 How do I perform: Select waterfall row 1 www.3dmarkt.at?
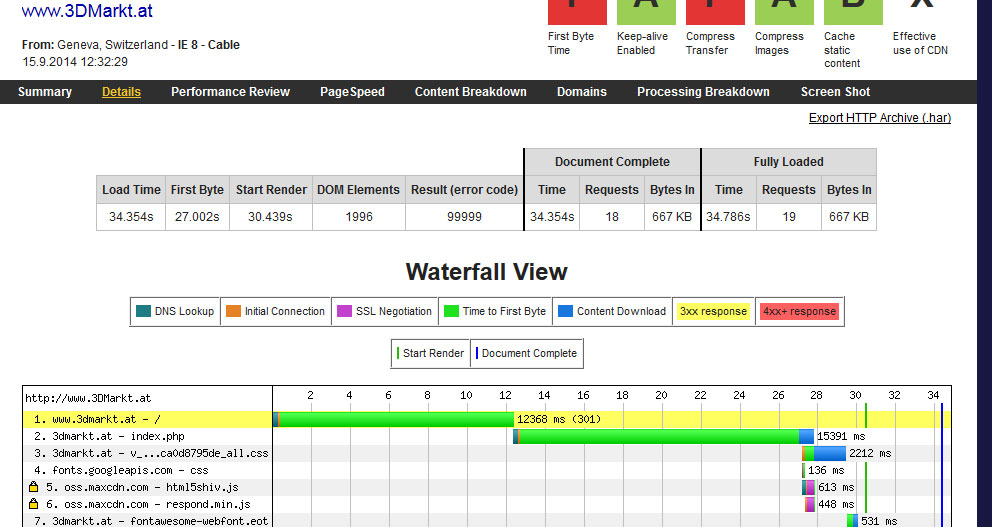point(486,419)
